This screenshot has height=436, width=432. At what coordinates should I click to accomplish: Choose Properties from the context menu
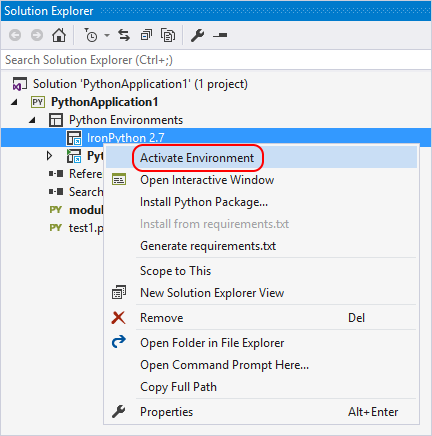[x=261, y=412]
